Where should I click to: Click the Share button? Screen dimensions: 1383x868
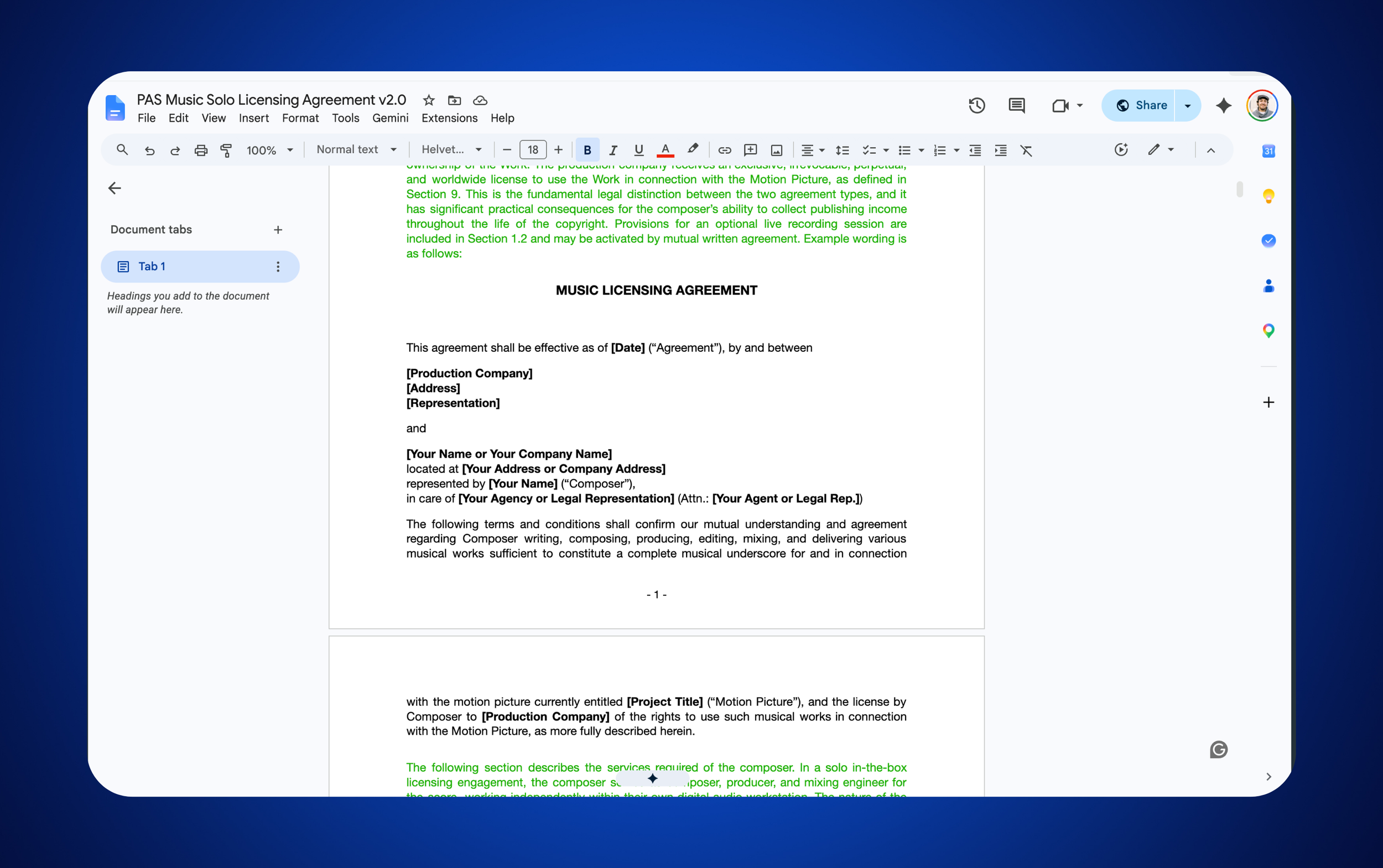pos(1139,106)
